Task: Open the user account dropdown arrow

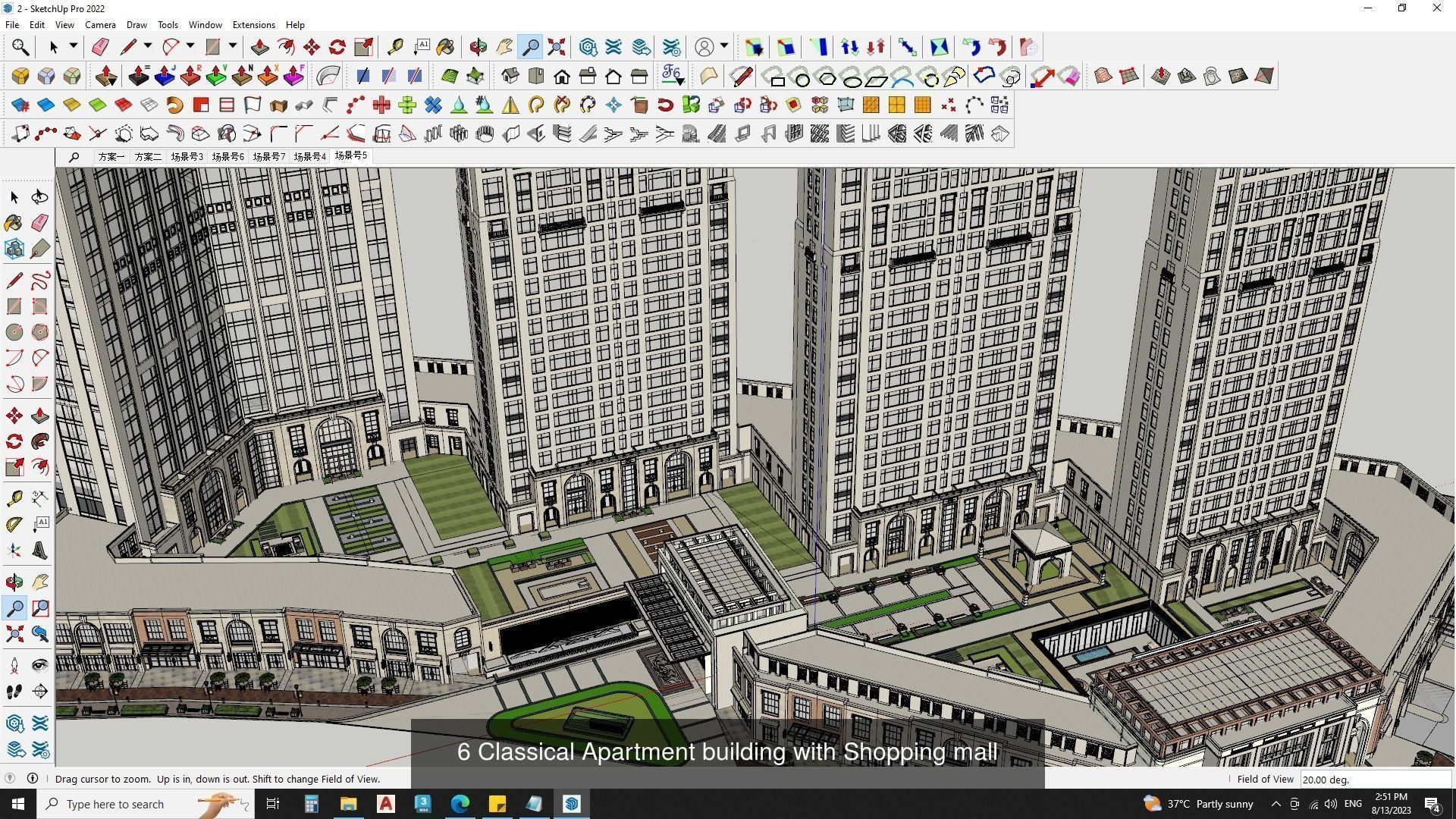Action: 724,46
